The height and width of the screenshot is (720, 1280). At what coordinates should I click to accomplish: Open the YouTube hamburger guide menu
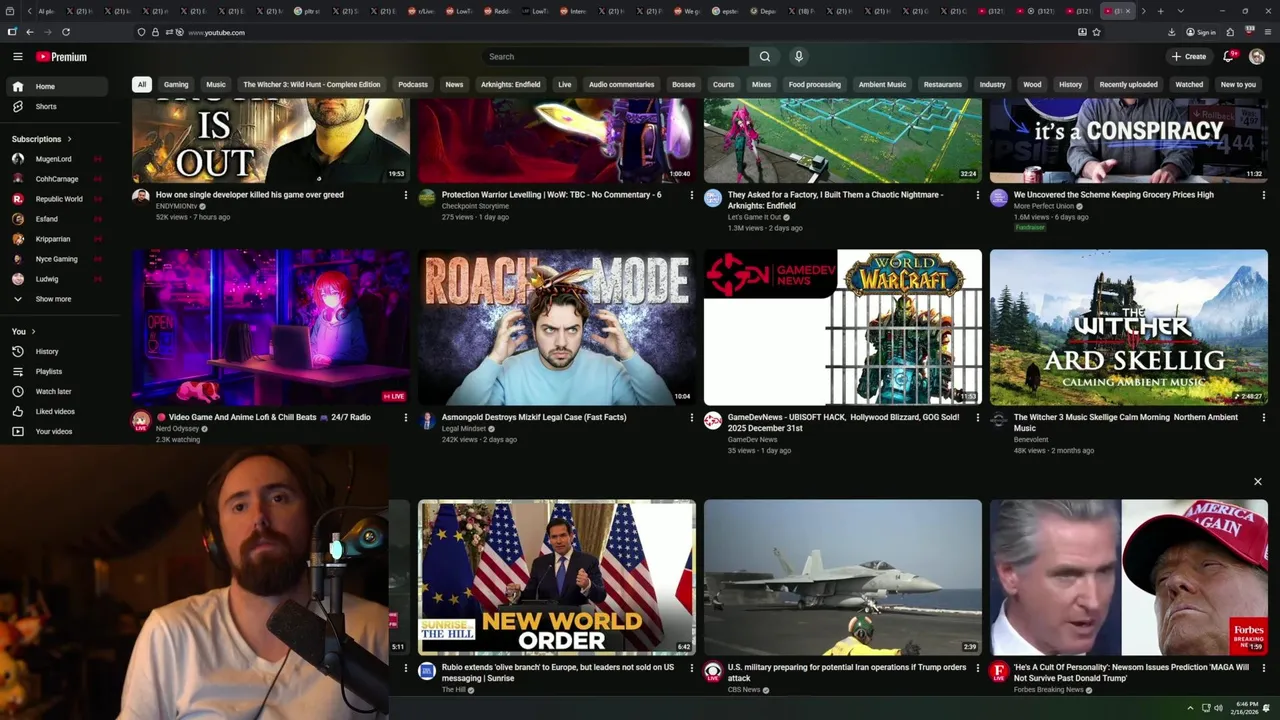click(x=17, y=57)
